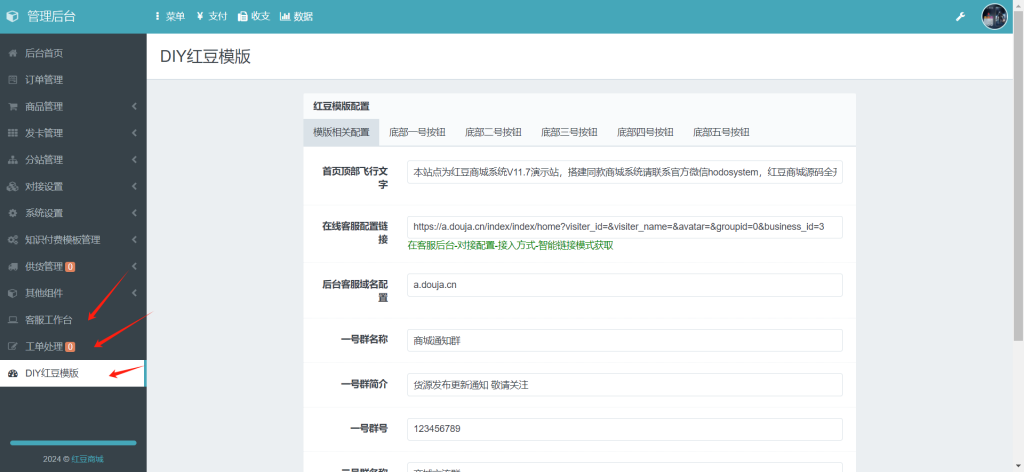Viewport: 1024px width, 472px height.
Task: Open the 数据 top menu
Action: [x=296, y=17]
